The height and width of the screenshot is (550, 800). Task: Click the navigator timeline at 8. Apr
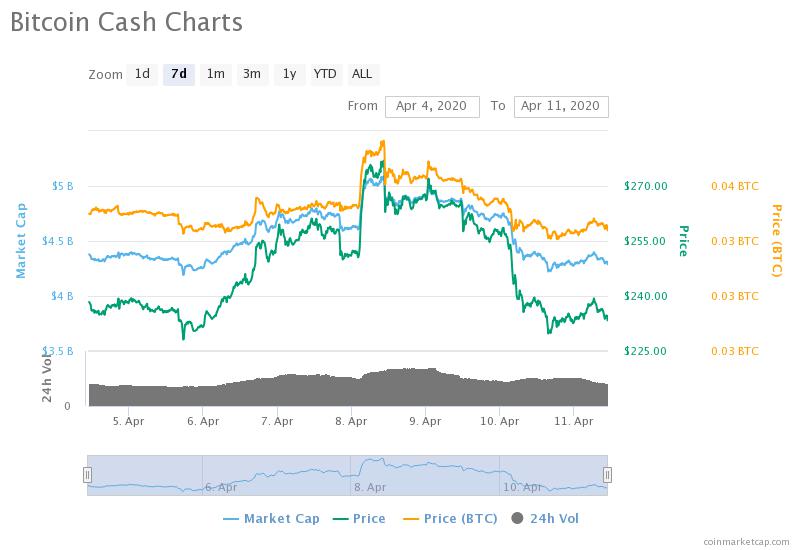[x=369, y=487]
